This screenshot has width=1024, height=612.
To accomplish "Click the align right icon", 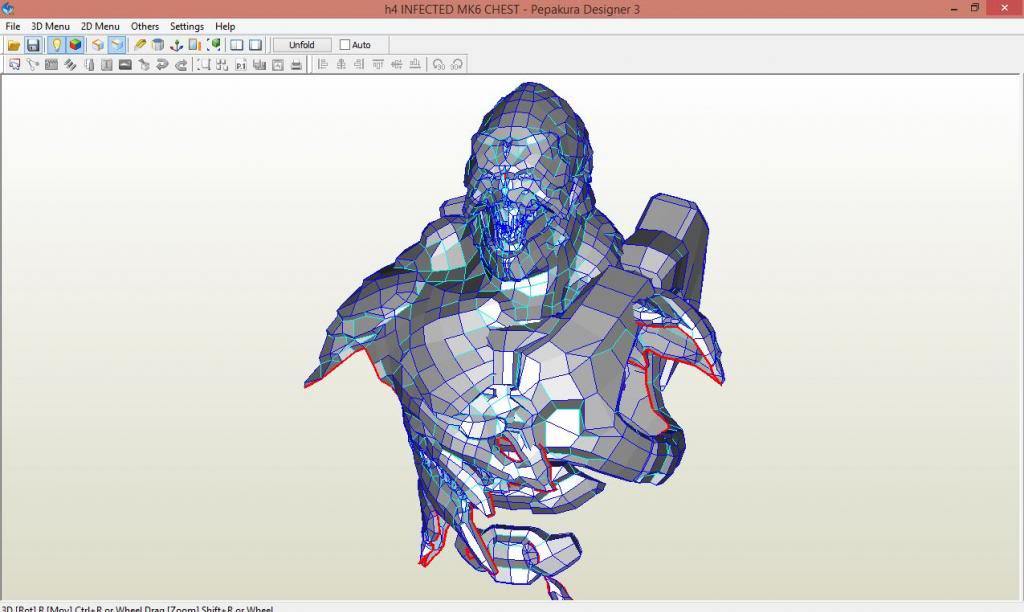I will [359, 65].
